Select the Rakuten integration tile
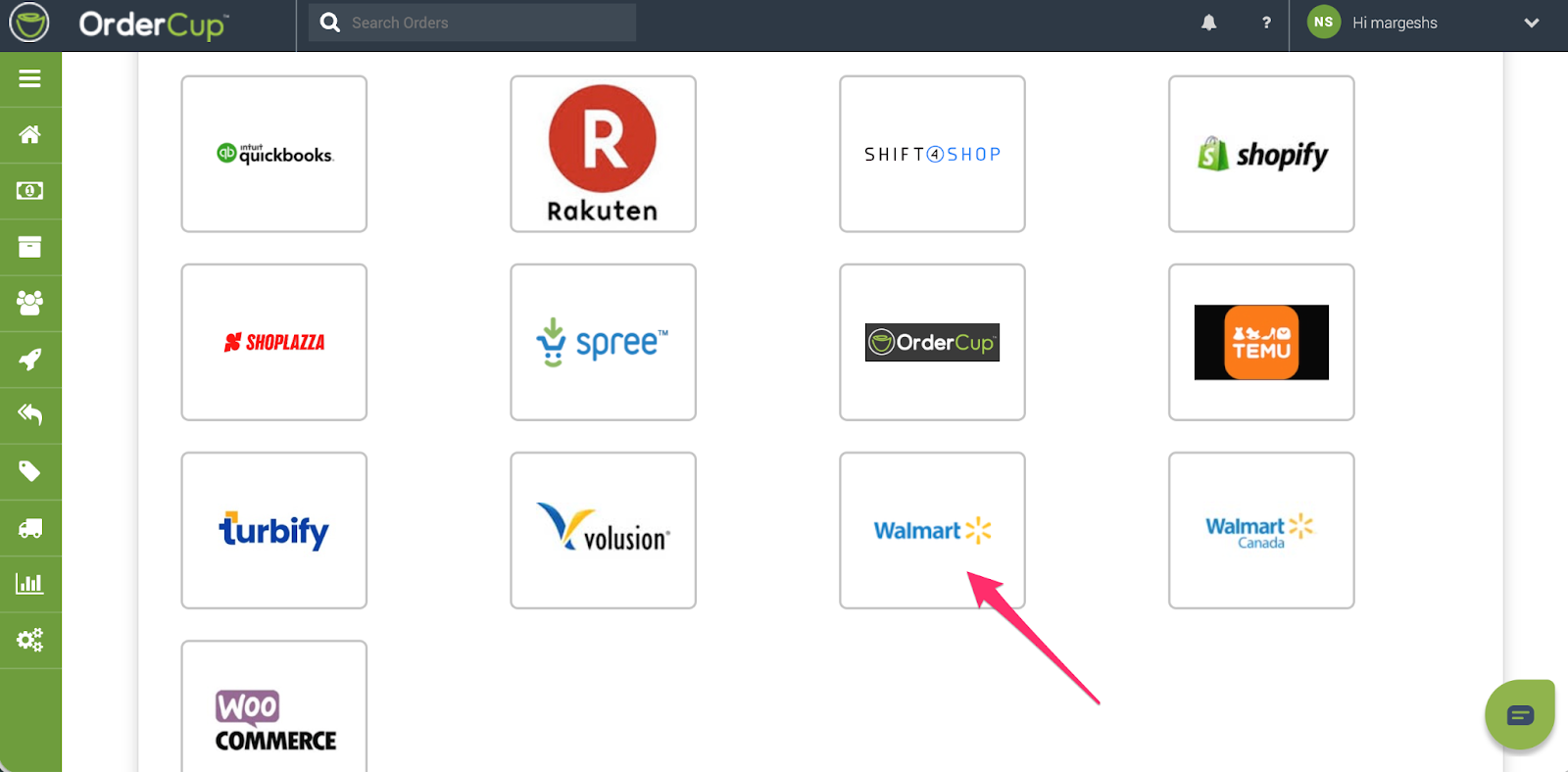Viewport: 1568px width, 772px height. pyautogui.click(x=603, y=154)
